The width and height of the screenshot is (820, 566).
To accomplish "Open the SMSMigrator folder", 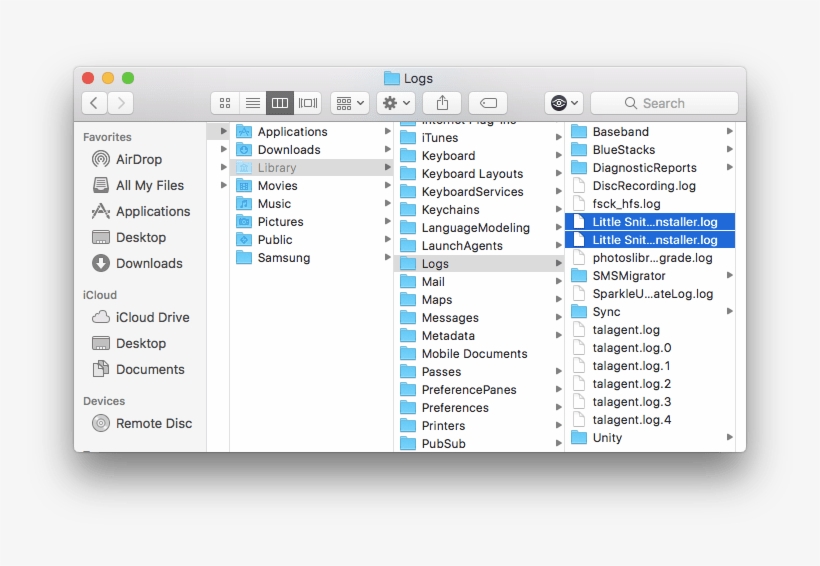I will [650, 276].
